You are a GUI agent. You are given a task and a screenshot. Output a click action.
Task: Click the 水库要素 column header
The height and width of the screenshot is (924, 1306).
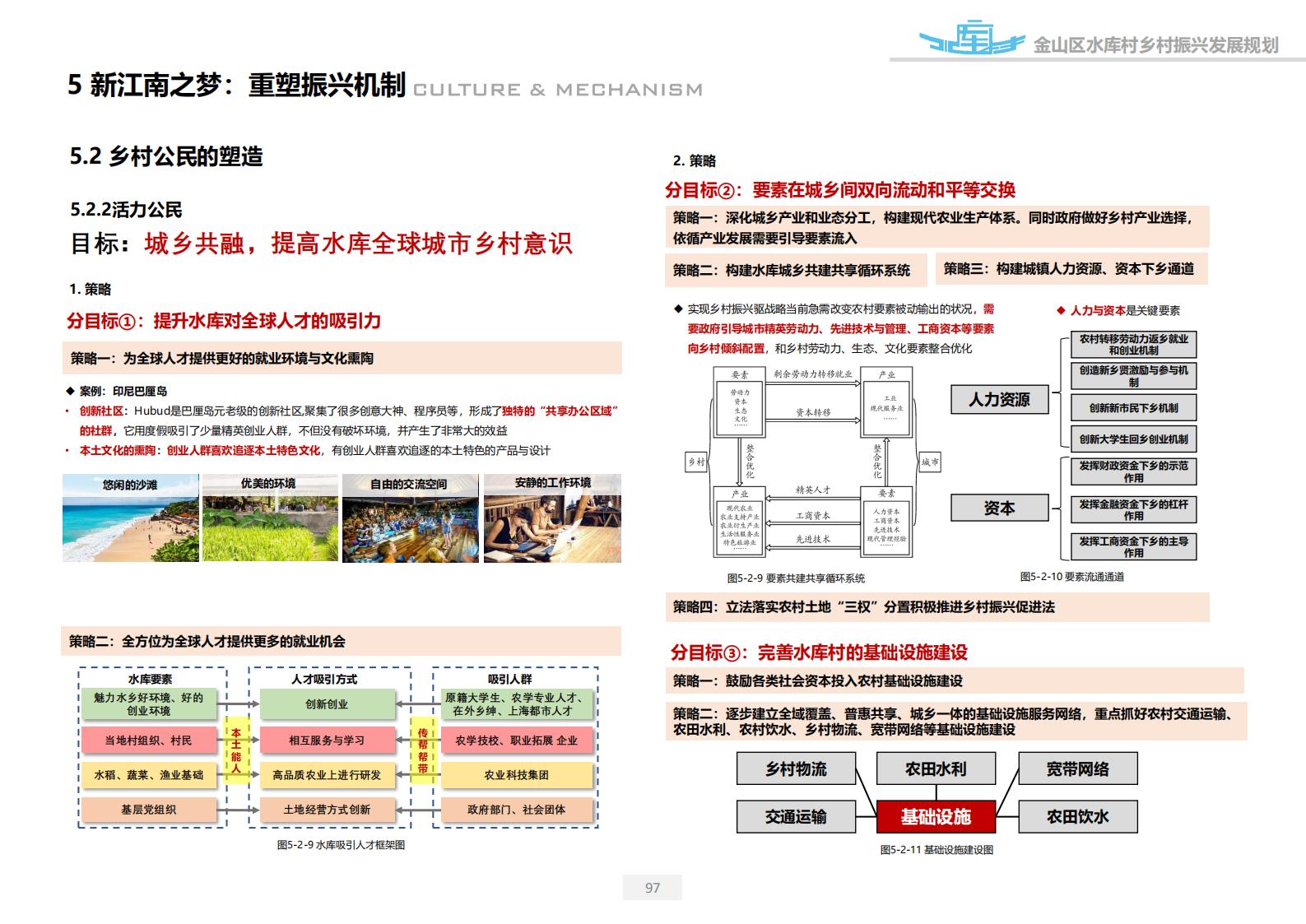coord(150,680)
